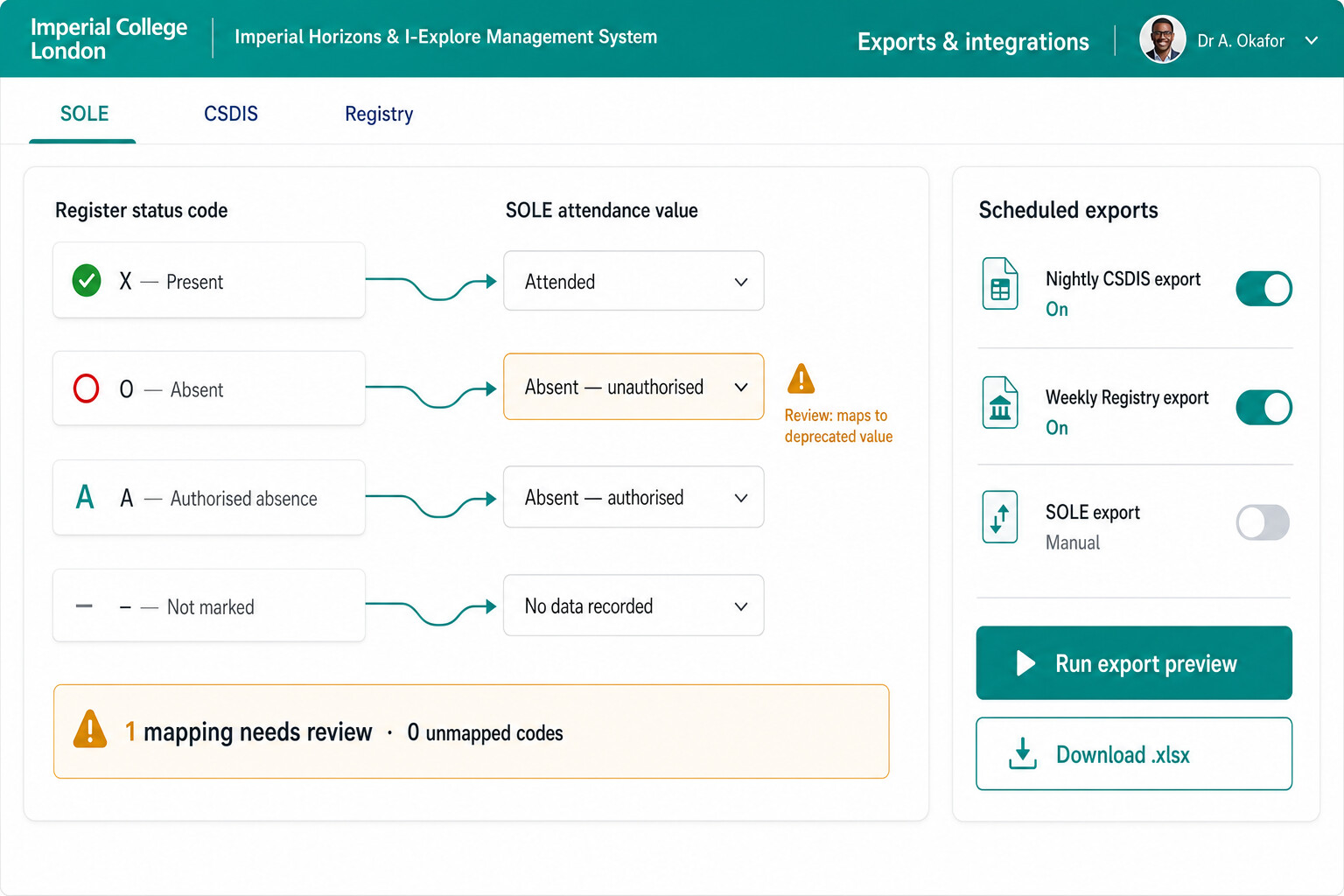
Task: Enable the SOLE export toggle
Action: [1263, 522]
